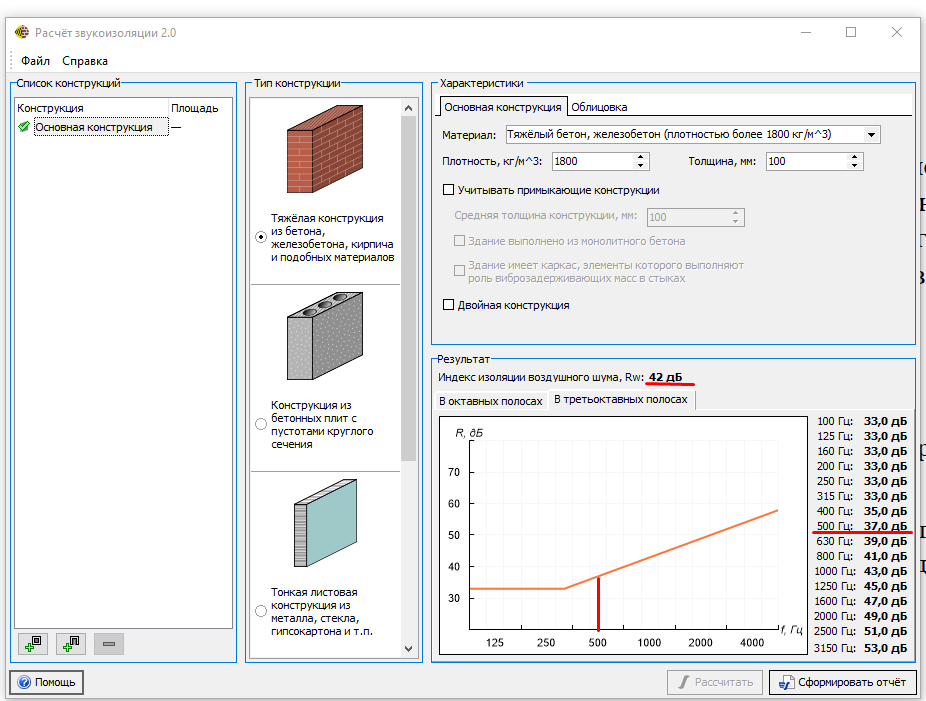The width and height of the screenshot is (926, 701).
Task: Select the hollow concrete slab radio button
Action: pos(261,424)
